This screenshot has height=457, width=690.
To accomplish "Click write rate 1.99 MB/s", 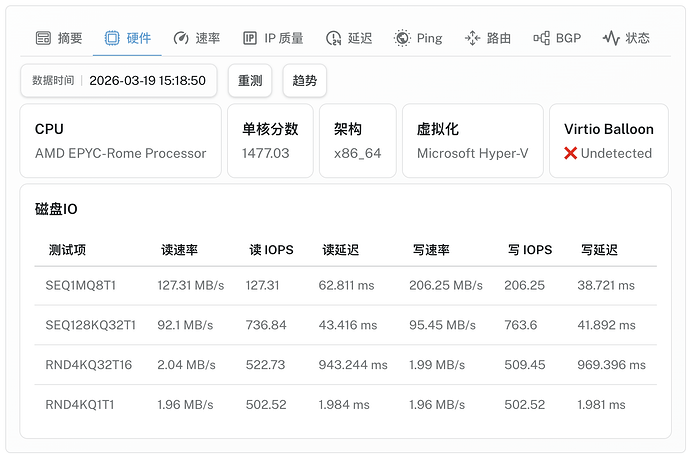I will 437,365.
